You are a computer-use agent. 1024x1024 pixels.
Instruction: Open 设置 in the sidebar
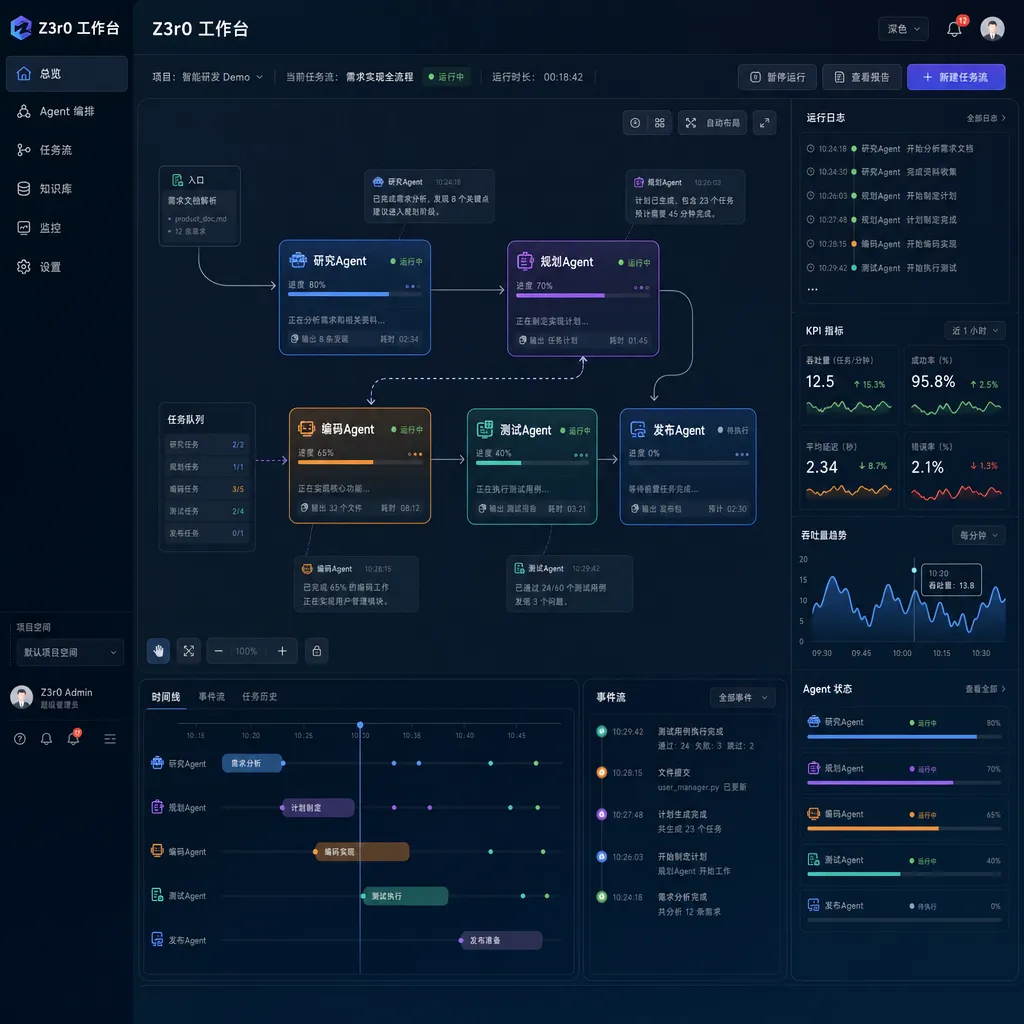coord(67,266)
